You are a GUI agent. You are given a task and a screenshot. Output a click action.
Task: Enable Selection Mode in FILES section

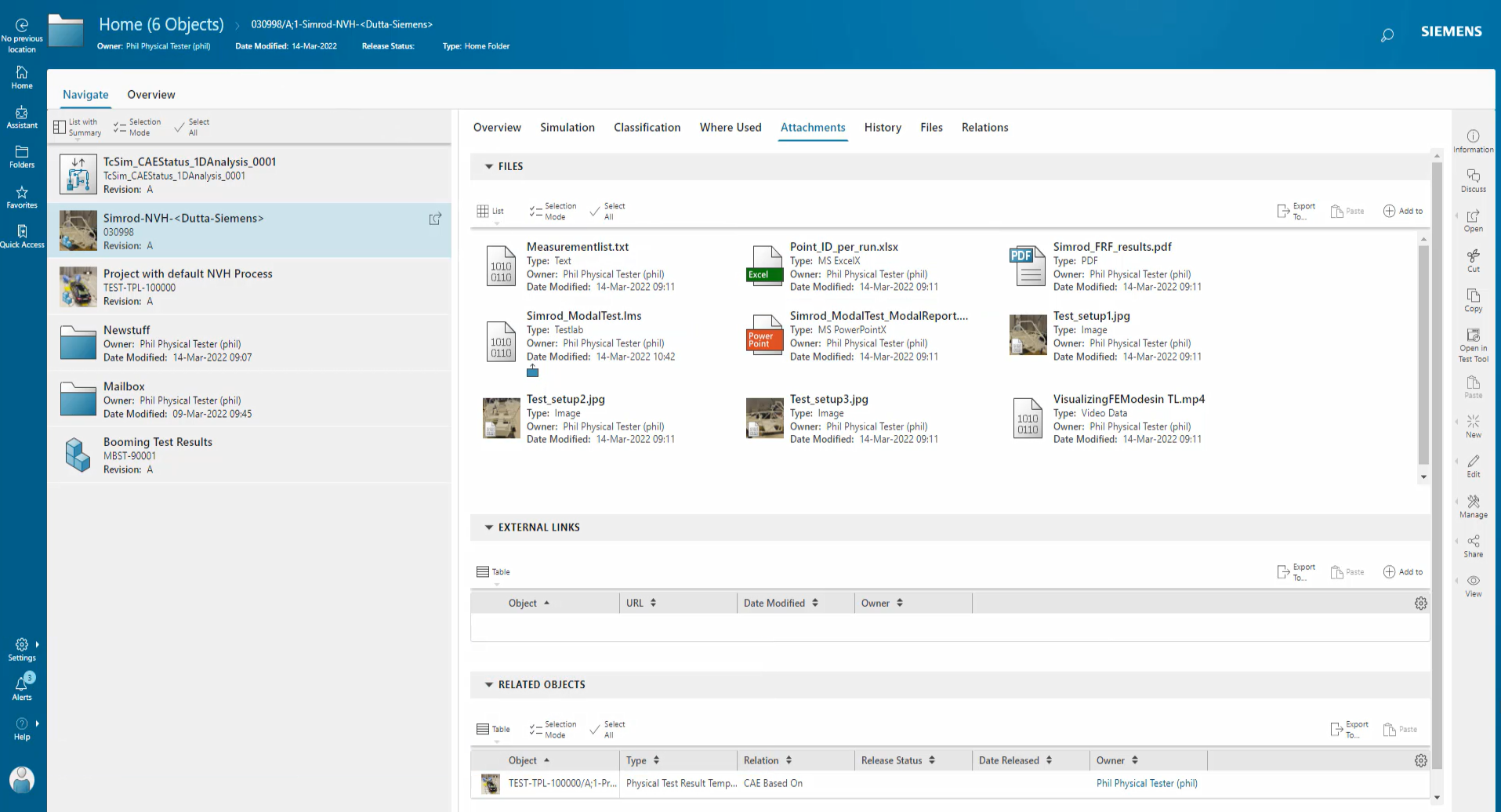pos(553,210)
